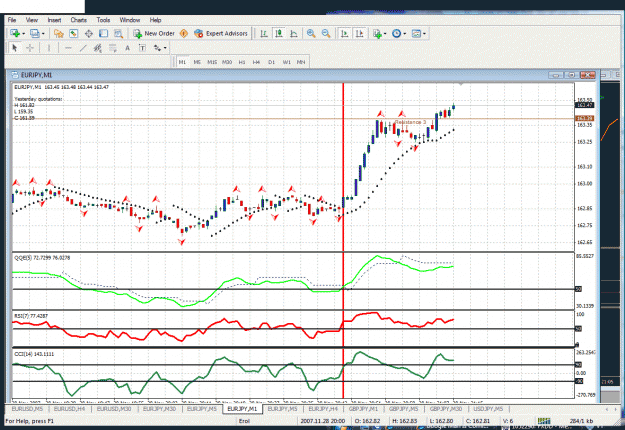
Task: Select the Equidistant Channel tool
Action: (98, 48)
